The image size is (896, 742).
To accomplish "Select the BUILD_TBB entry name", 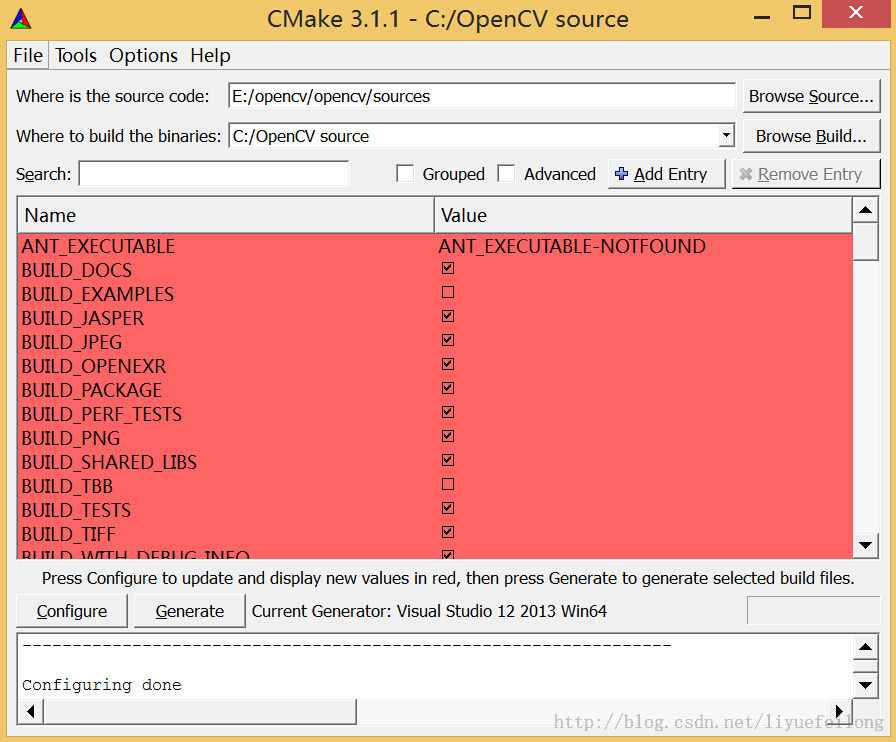I will (67, 486).
